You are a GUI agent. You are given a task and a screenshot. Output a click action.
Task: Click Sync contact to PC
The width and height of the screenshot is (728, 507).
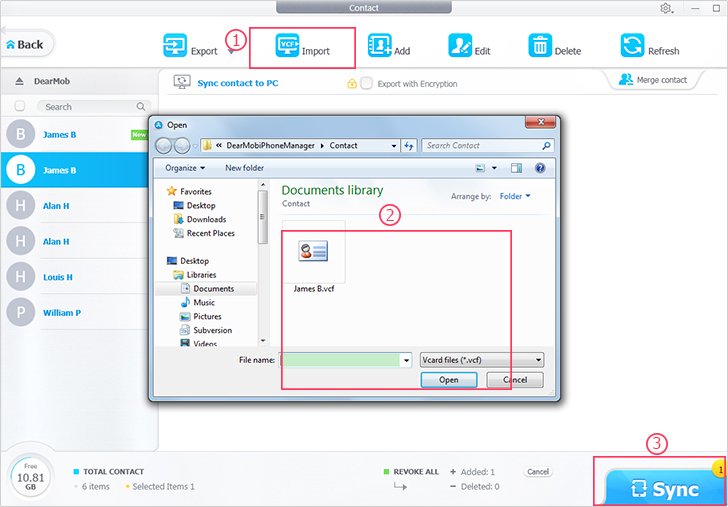coord(238,84)
